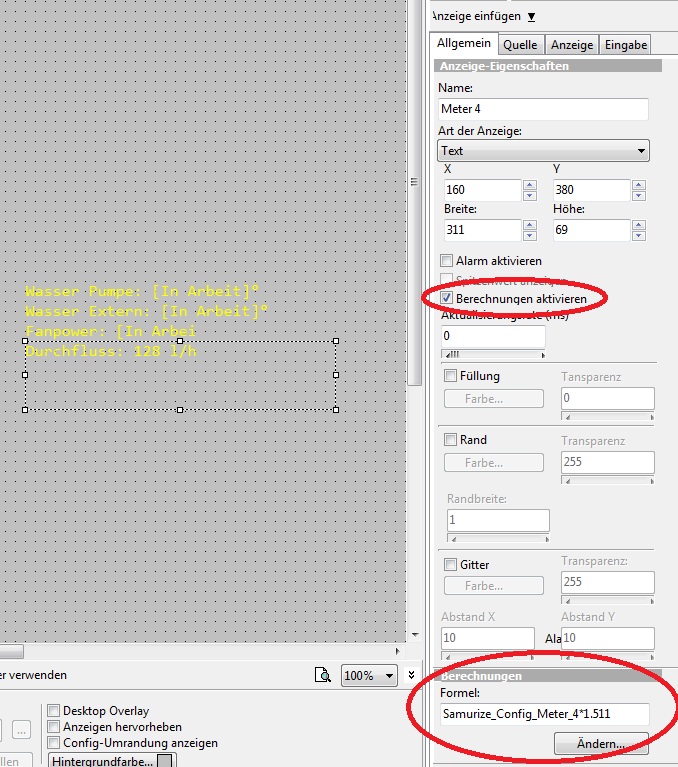Screen dimensions: 678x767
Task: Click the Farbe button under Gitter
Action: [494, 586]
